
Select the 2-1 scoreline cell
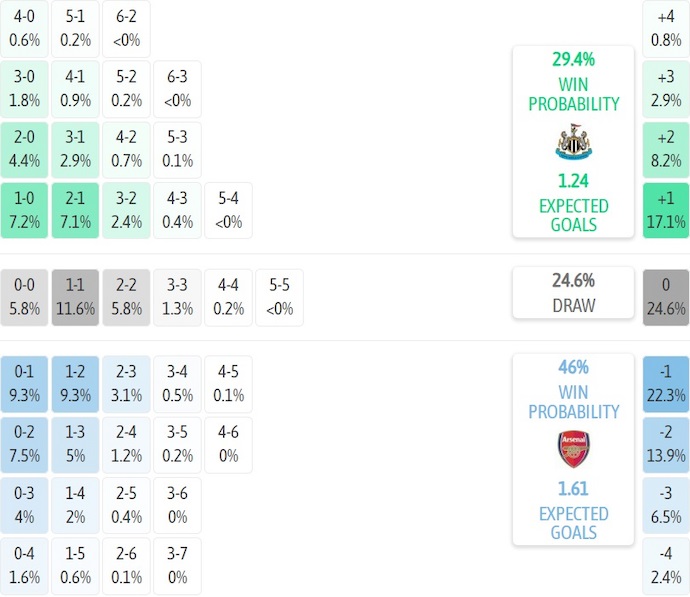click(75, 210)
